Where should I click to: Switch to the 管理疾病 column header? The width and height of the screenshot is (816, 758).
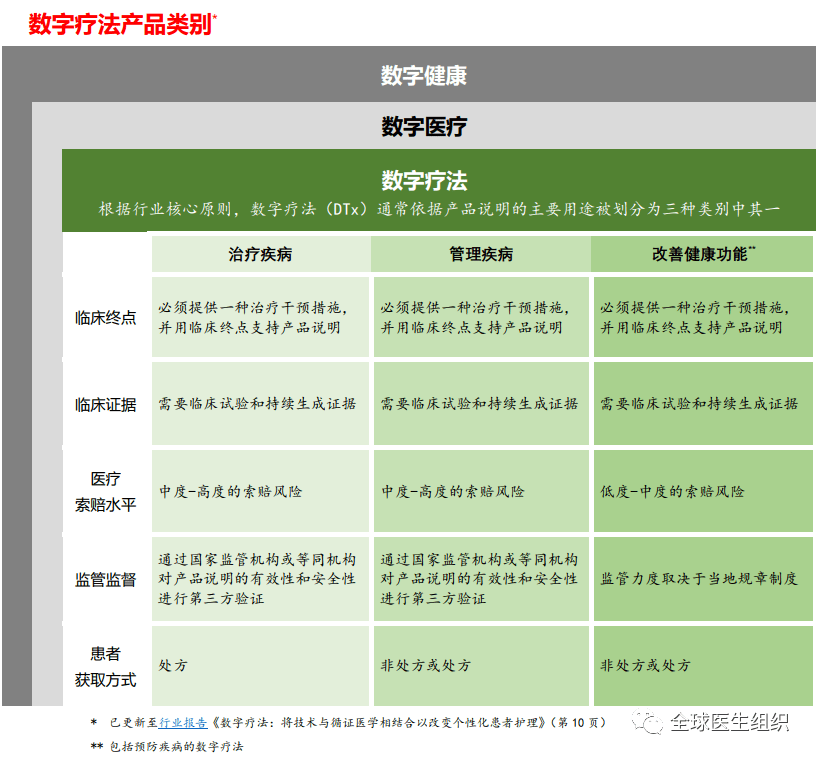pos(481,254)
